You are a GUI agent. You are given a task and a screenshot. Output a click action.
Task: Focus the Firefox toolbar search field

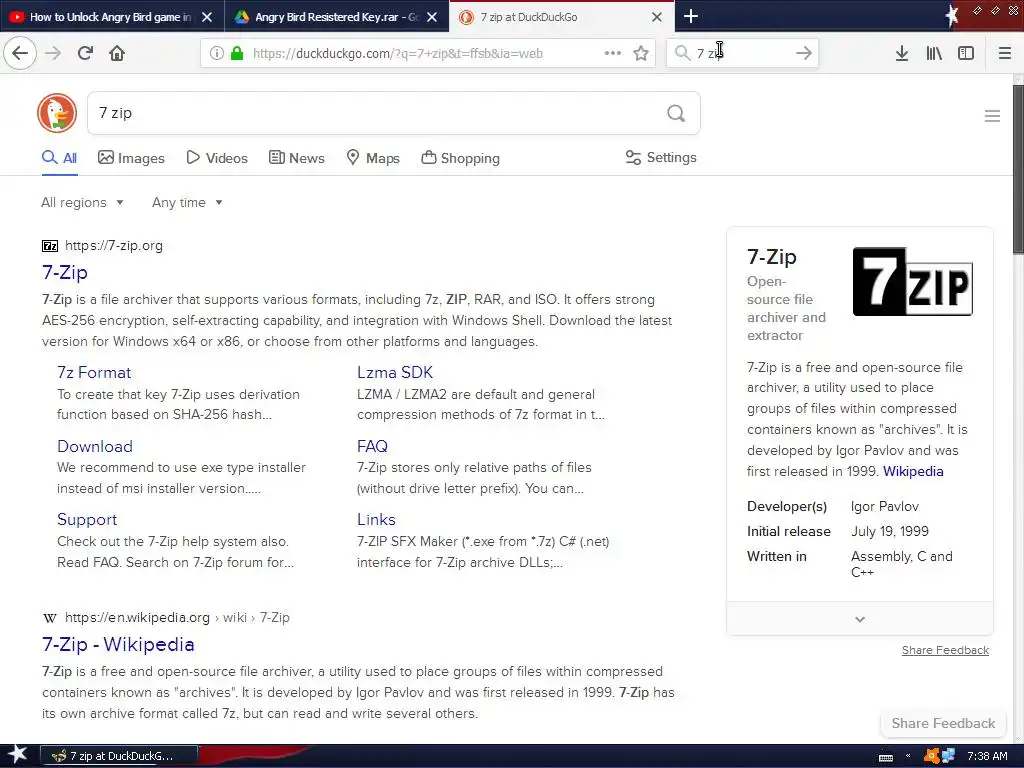(743, 53)
